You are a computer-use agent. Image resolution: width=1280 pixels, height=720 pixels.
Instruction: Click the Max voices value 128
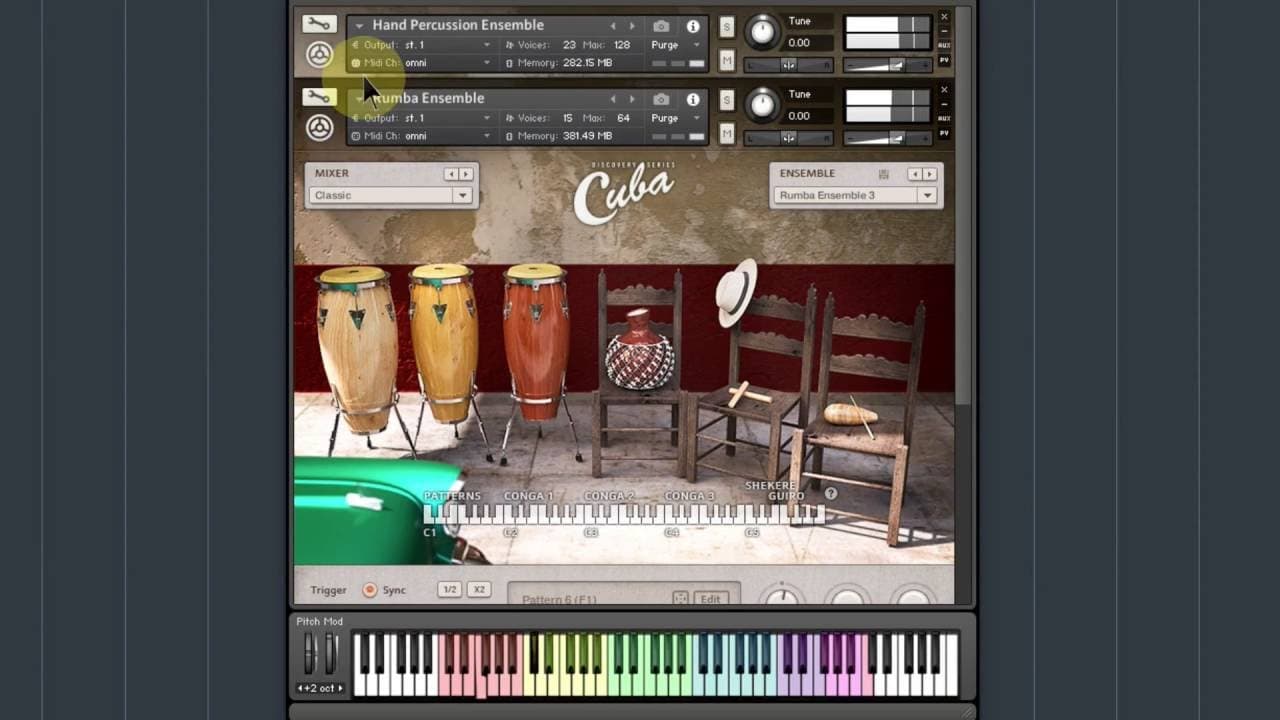click(x=622, y=45)
